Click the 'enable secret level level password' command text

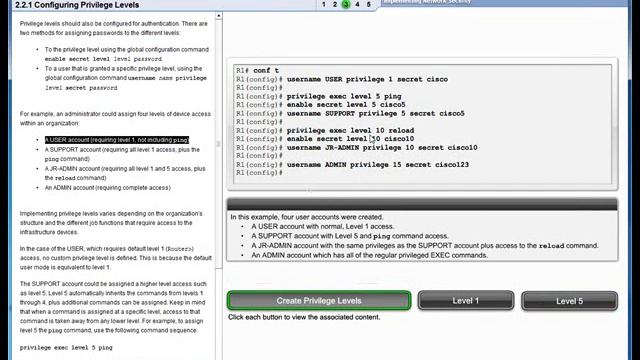click(x=103, y=59)
